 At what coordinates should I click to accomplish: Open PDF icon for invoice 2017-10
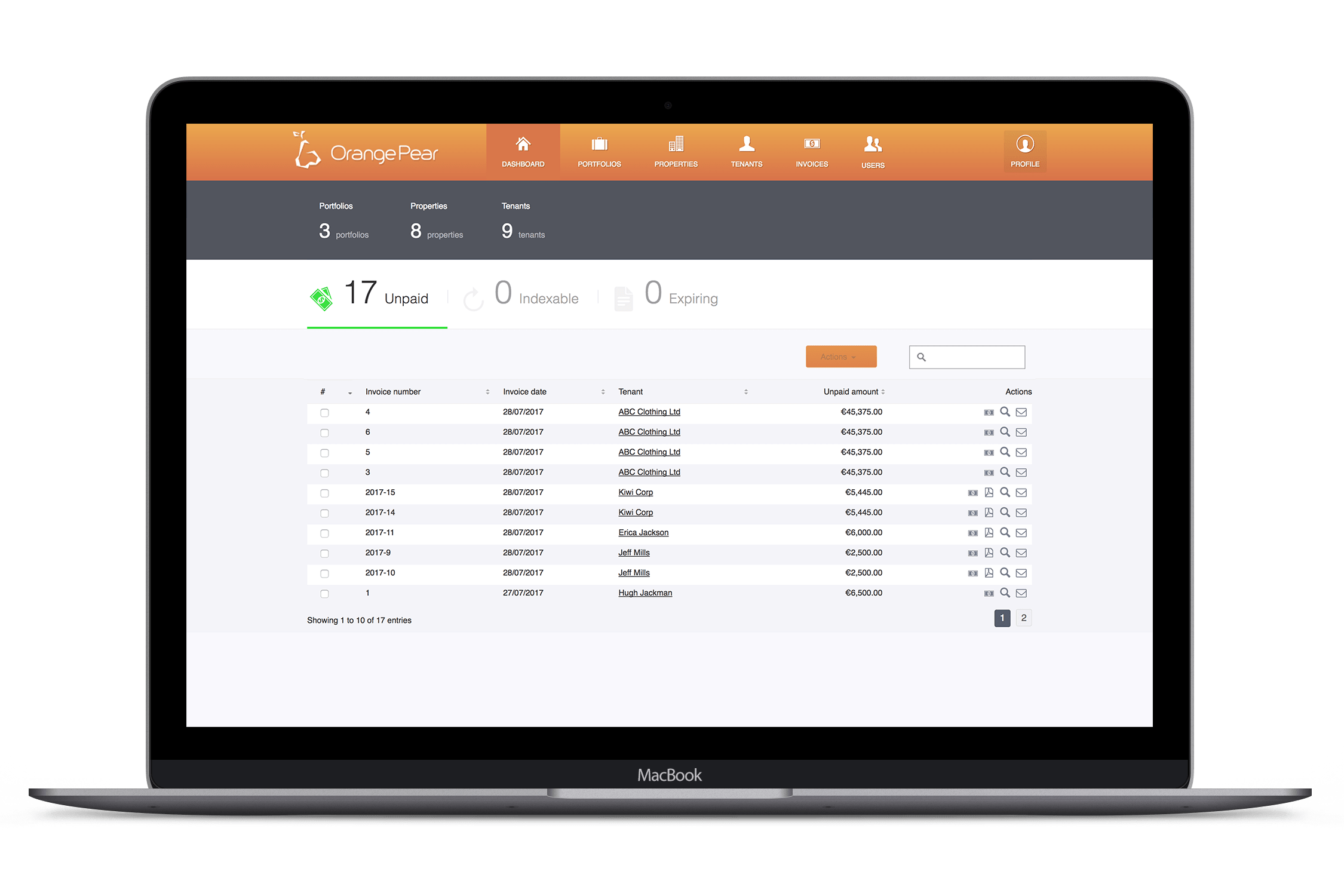click(989, 573)
